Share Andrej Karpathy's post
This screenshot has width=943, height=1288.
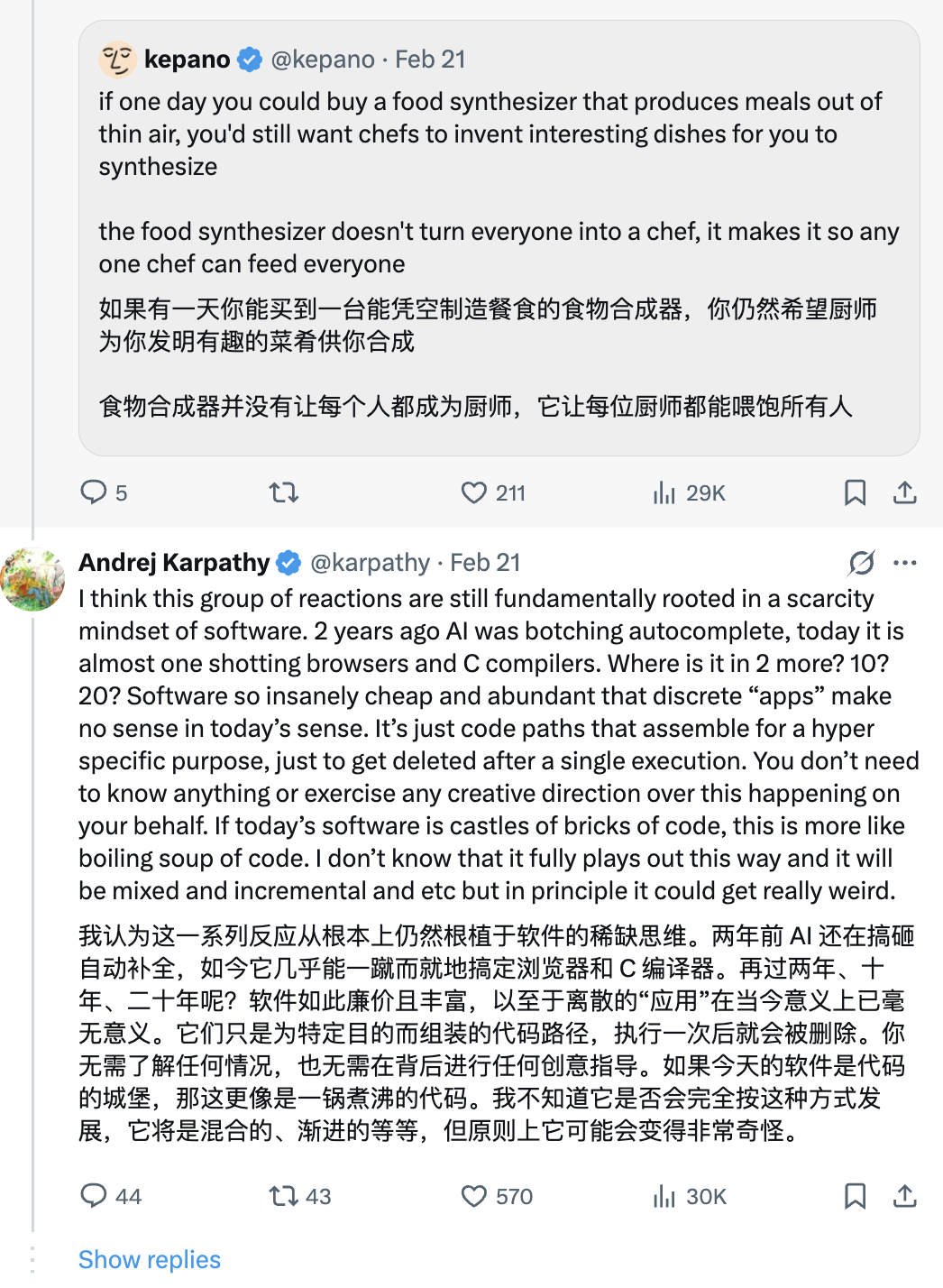pos(904,1196)
